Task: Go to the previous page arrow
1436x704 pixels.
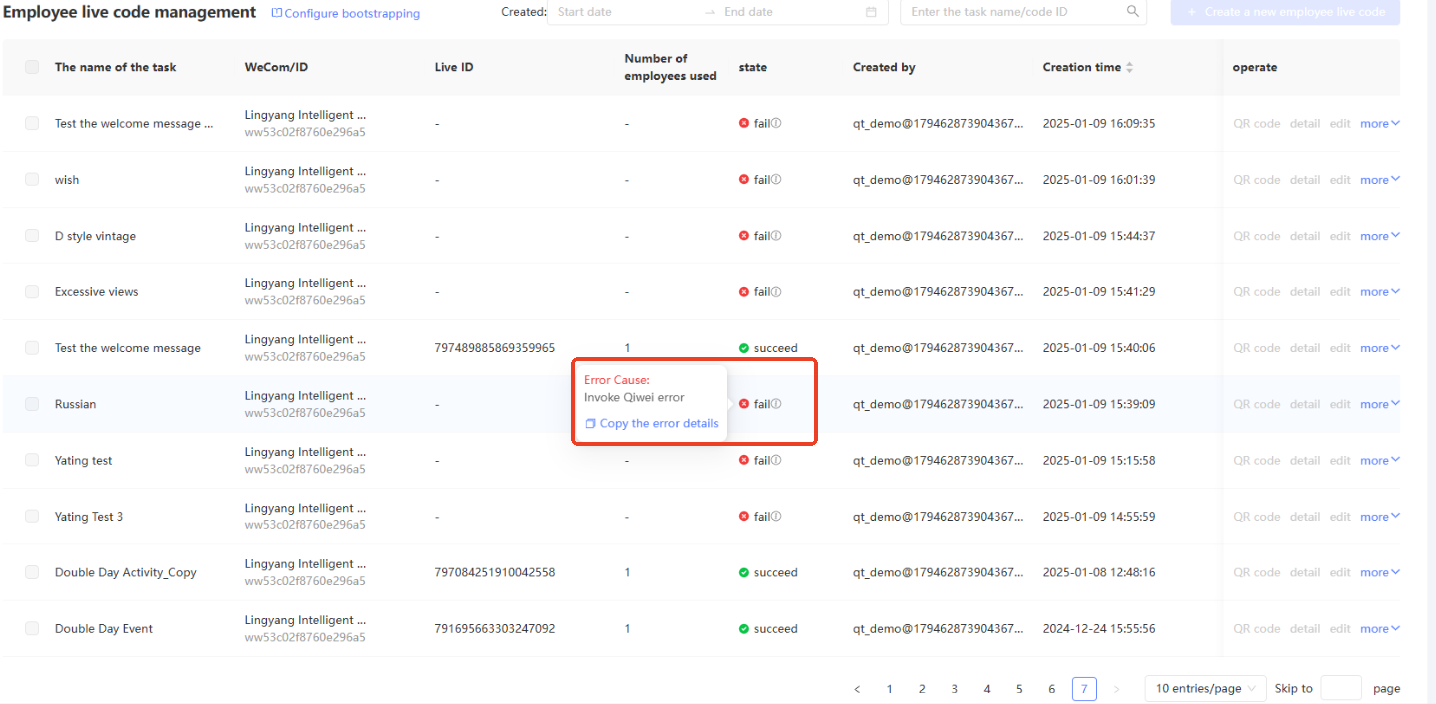Action: tap(857, 689)
